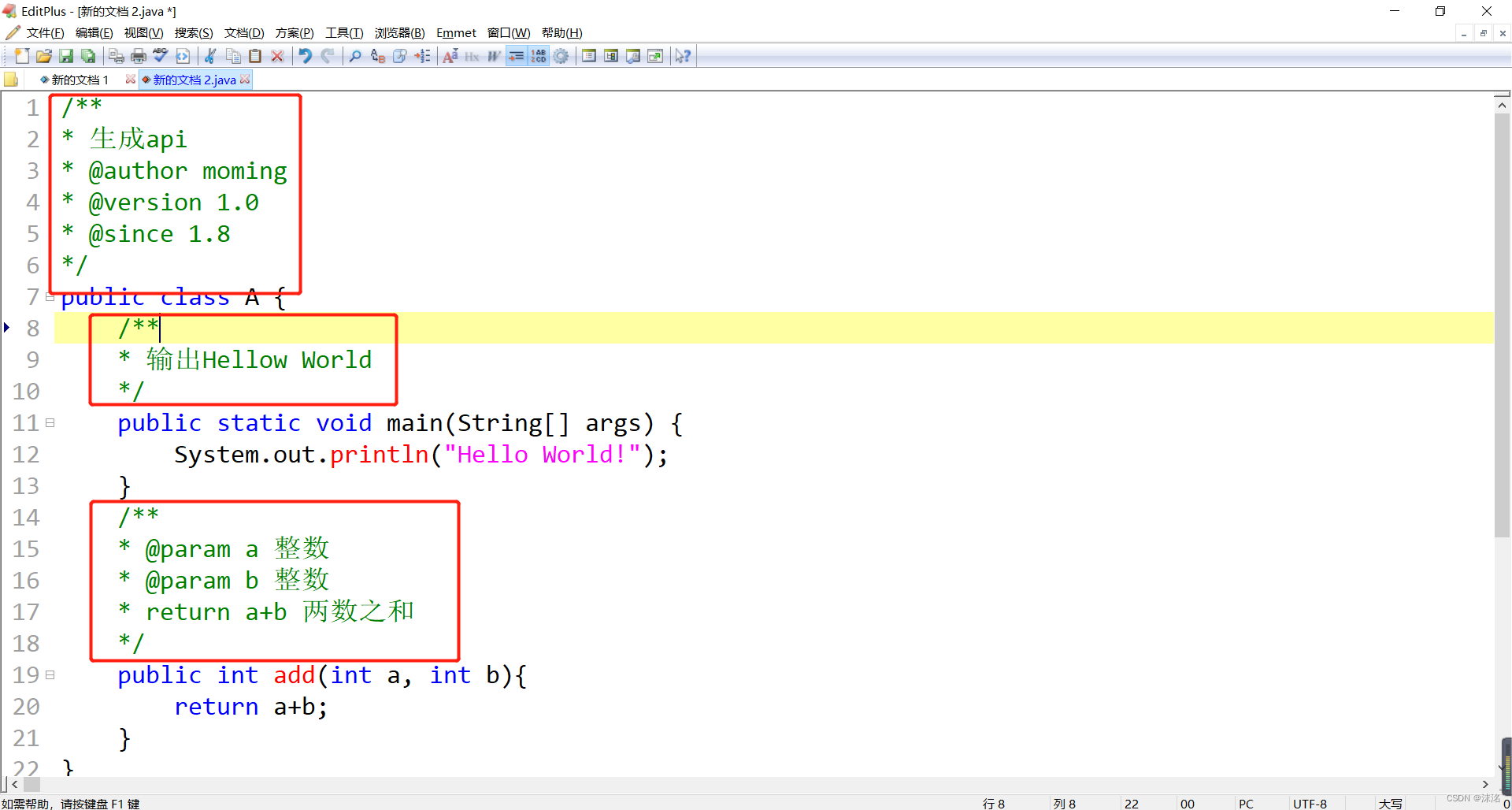The image size is (1512, 810).
Task: Click the grayed Redo arrow icon
Action: coord(328,56)
